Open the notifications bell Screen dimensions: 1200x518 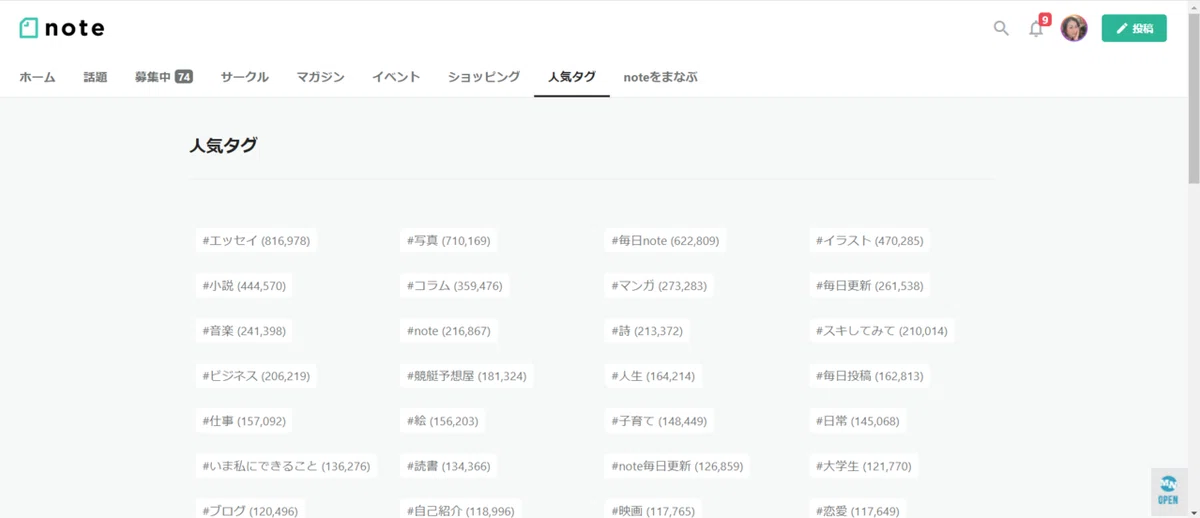pyautogui.click(x=1036, y=28)
